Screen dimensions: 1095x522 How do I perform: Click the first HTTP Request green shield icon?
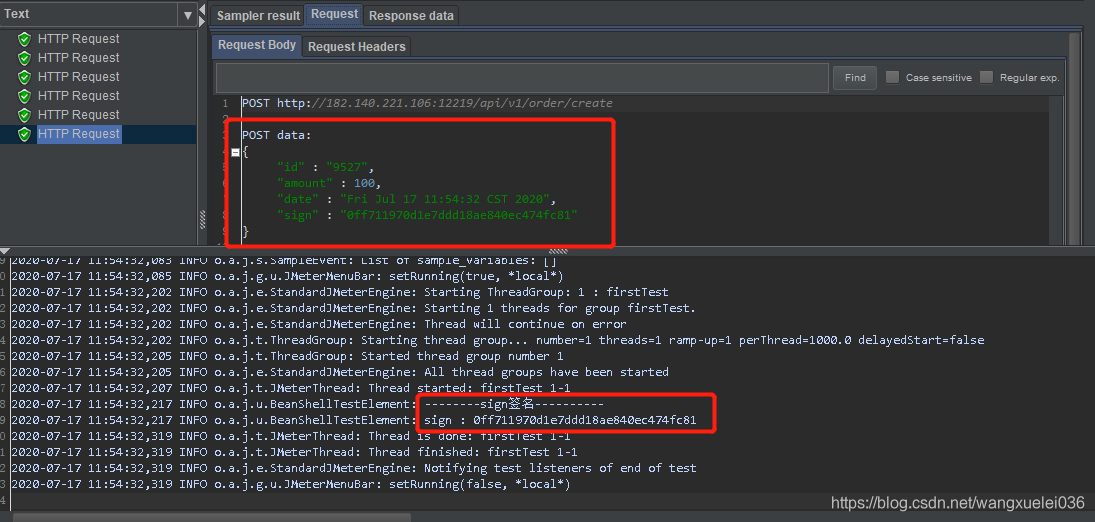pyautogui.click(x=25, y=39)
